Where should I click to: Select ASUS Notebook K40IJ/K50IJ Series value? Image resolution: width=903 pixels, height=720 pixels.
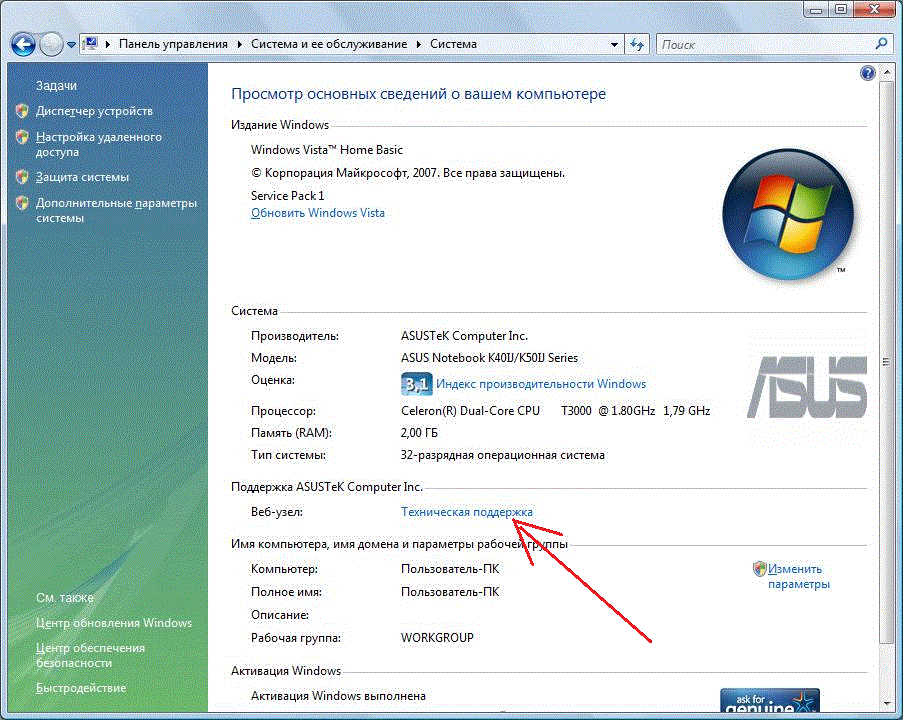(490, 358)
